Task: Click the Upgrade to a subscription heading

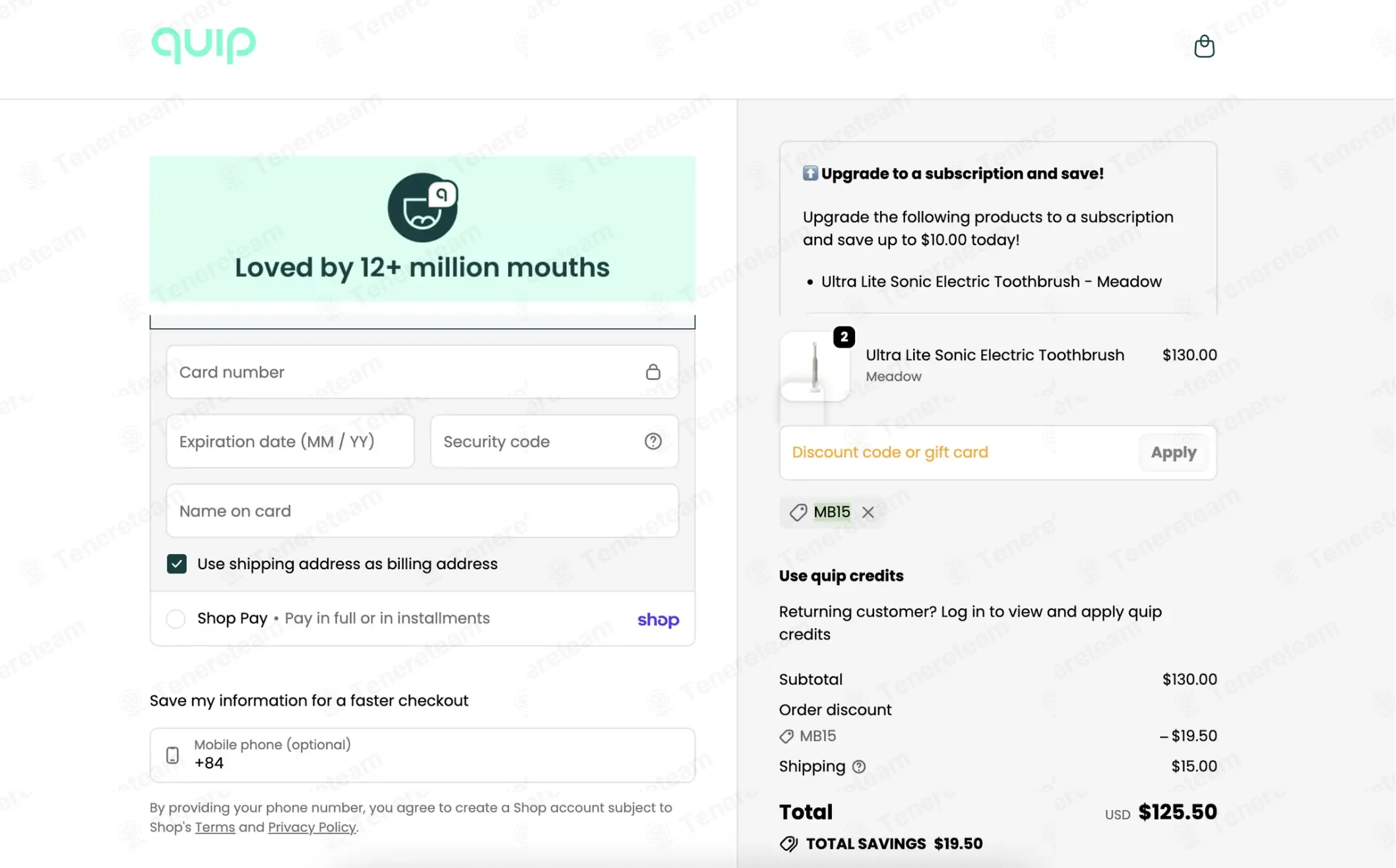Action: pyautogui.click(x=963, y=173)
